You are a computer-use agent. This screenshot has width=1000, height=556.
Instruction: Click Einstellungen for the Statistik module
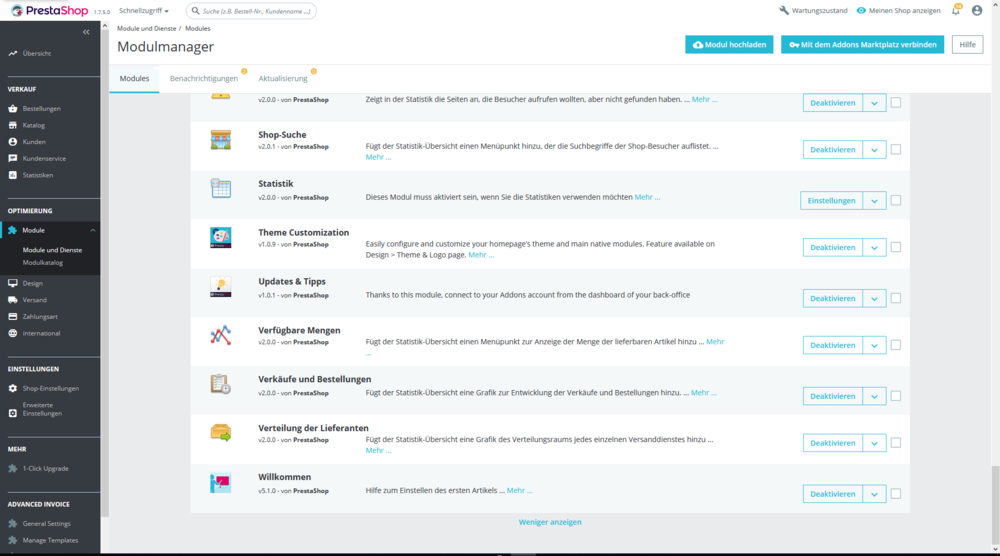point(831,201)
